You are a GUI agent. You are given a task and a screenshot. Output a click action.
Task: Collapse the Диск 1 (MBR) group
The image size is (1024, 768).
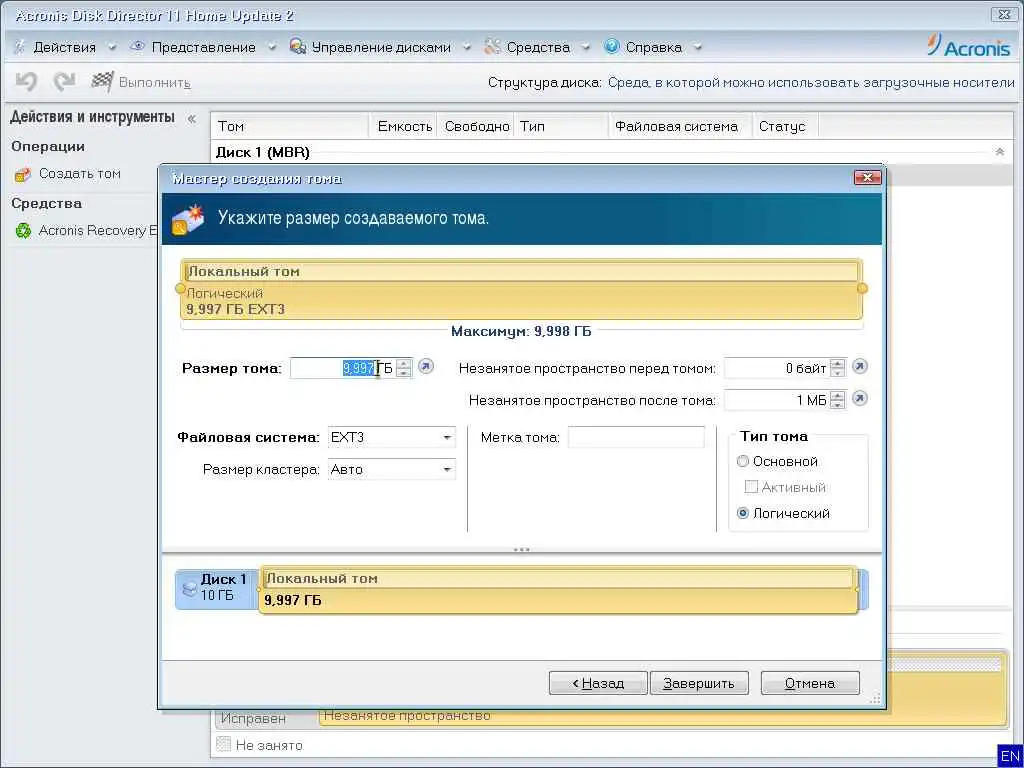coord(999,152)
